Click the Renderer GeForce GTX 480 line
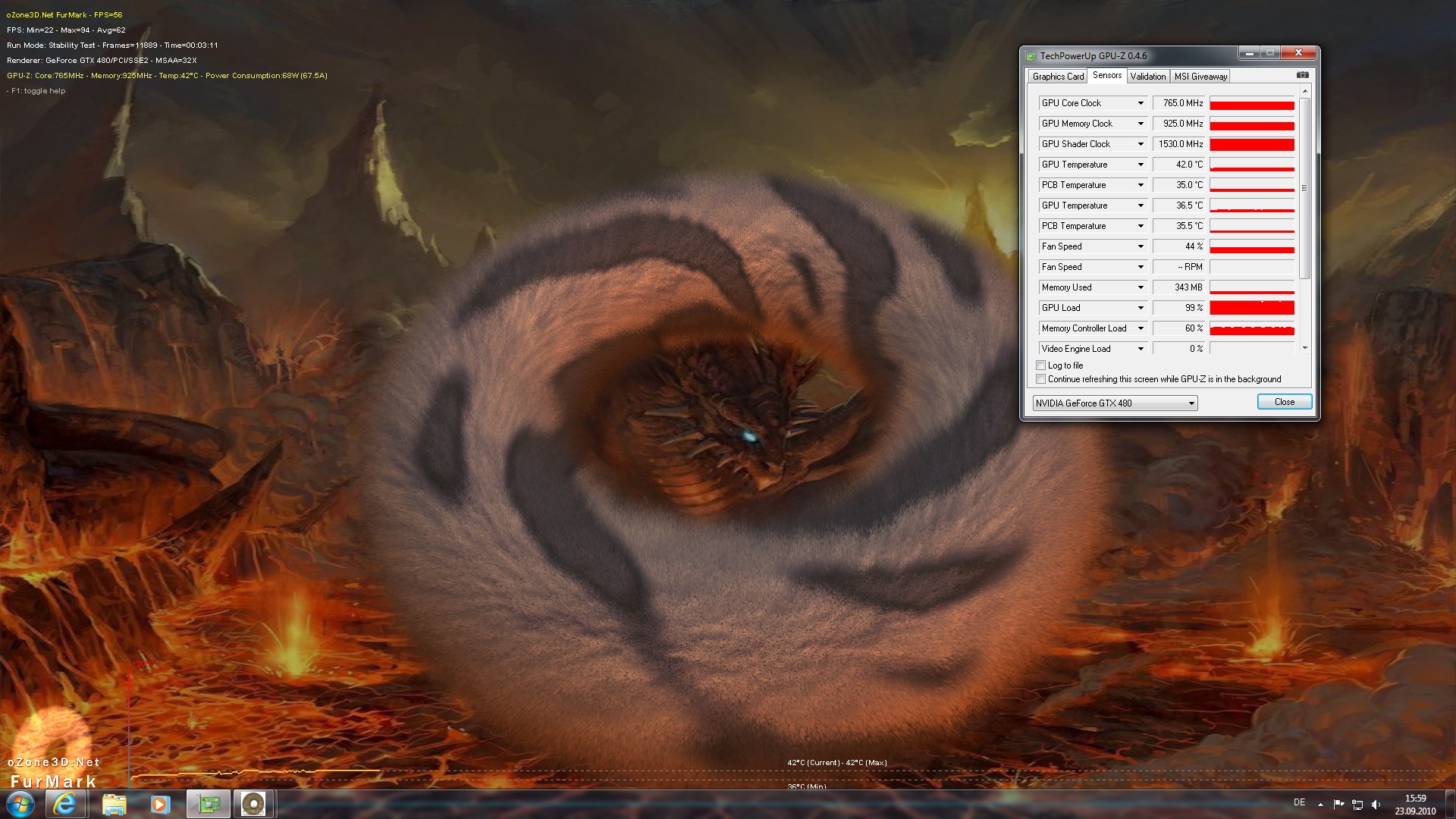 (x=102, y=61)
